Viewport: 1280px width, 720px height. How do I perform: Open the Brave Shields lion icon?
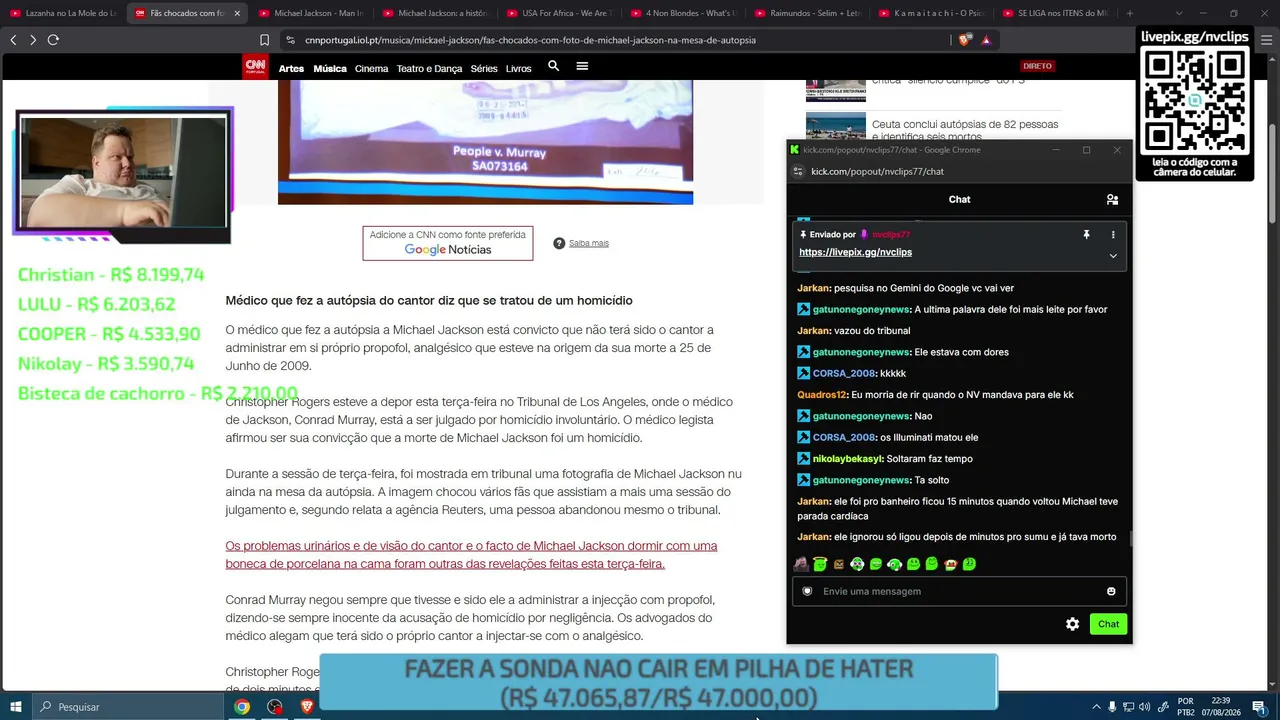coord(964,40)
